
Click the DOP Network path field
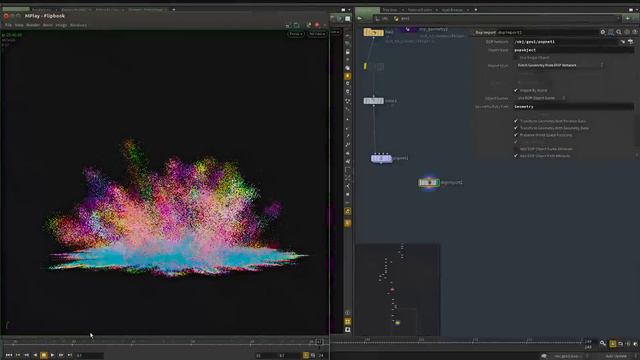[x=565, y=42]
